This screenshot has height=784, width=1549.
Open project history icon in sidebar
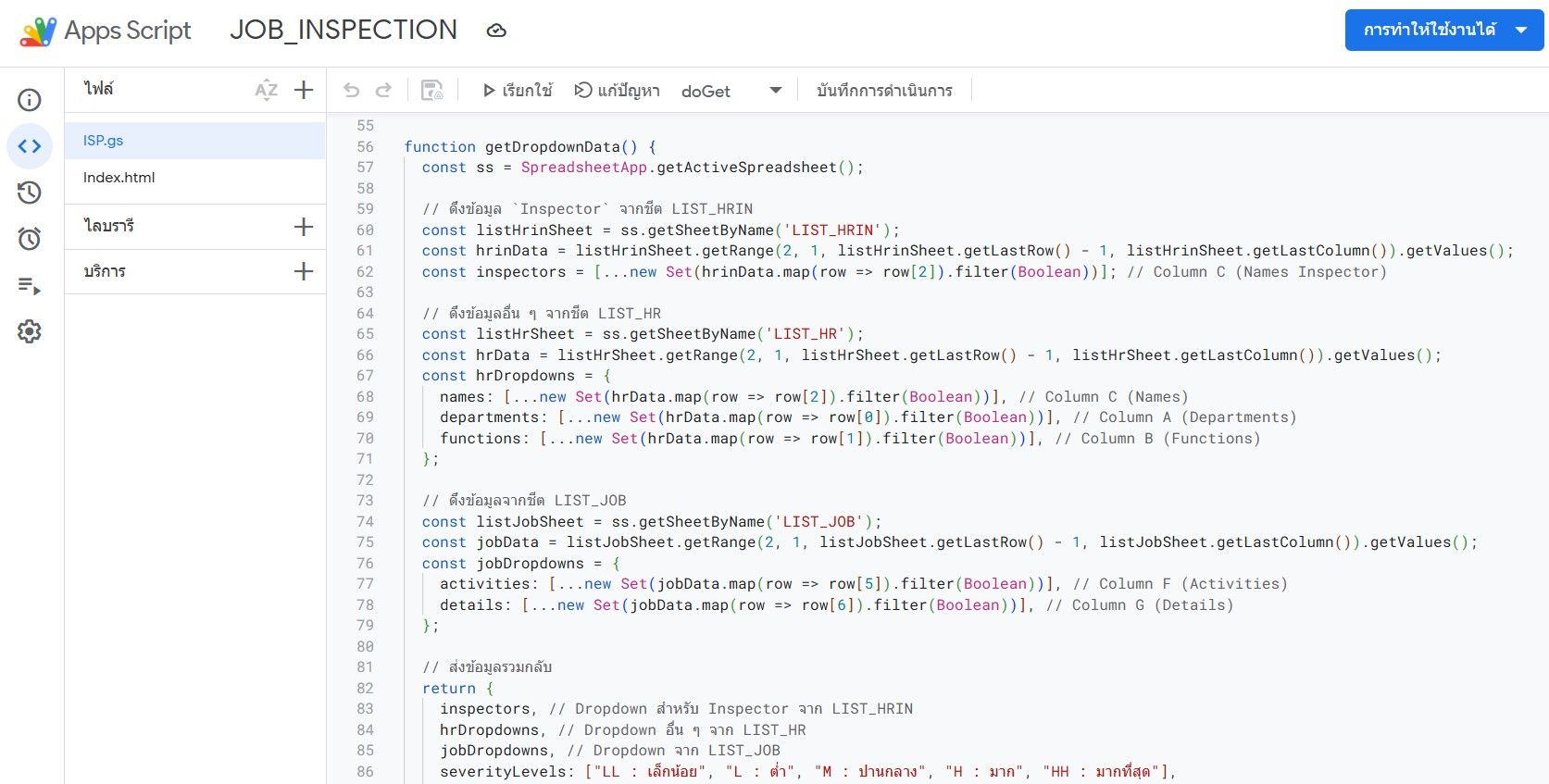(x=30, y=193)
